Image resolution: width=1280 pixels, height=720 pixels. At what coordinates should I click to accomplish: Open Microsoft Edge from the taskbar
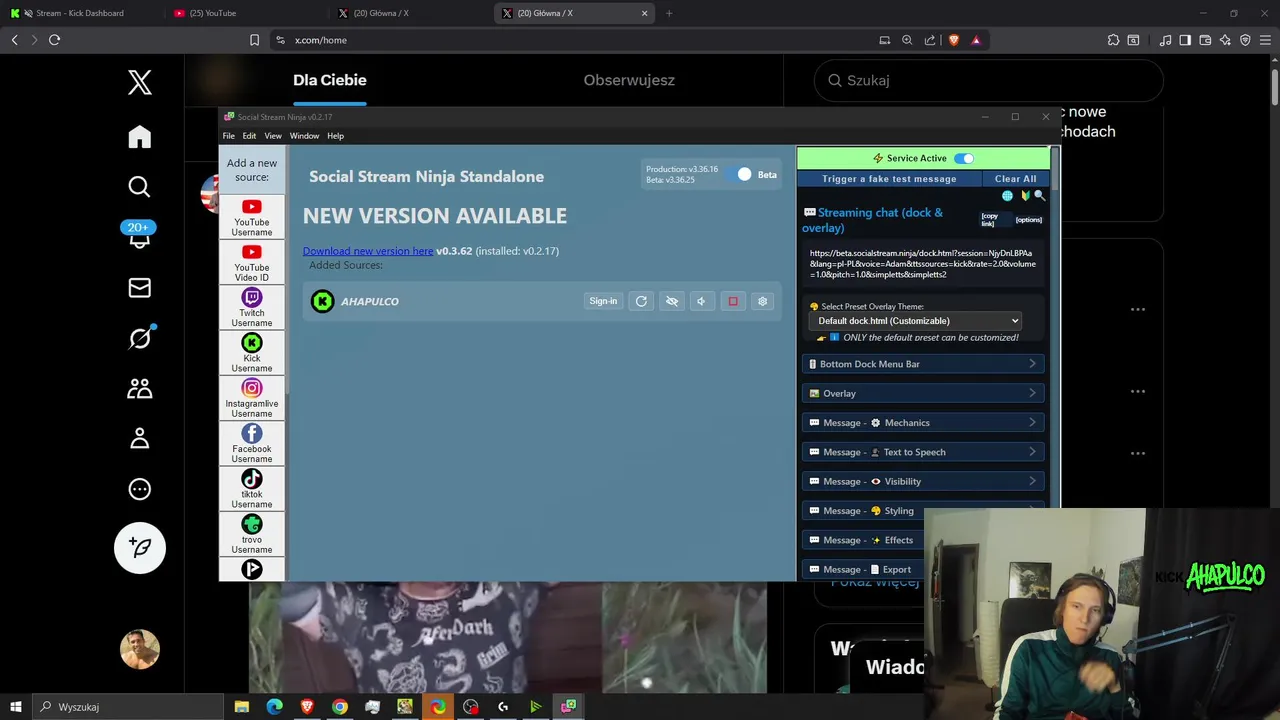tap(274, 707)
